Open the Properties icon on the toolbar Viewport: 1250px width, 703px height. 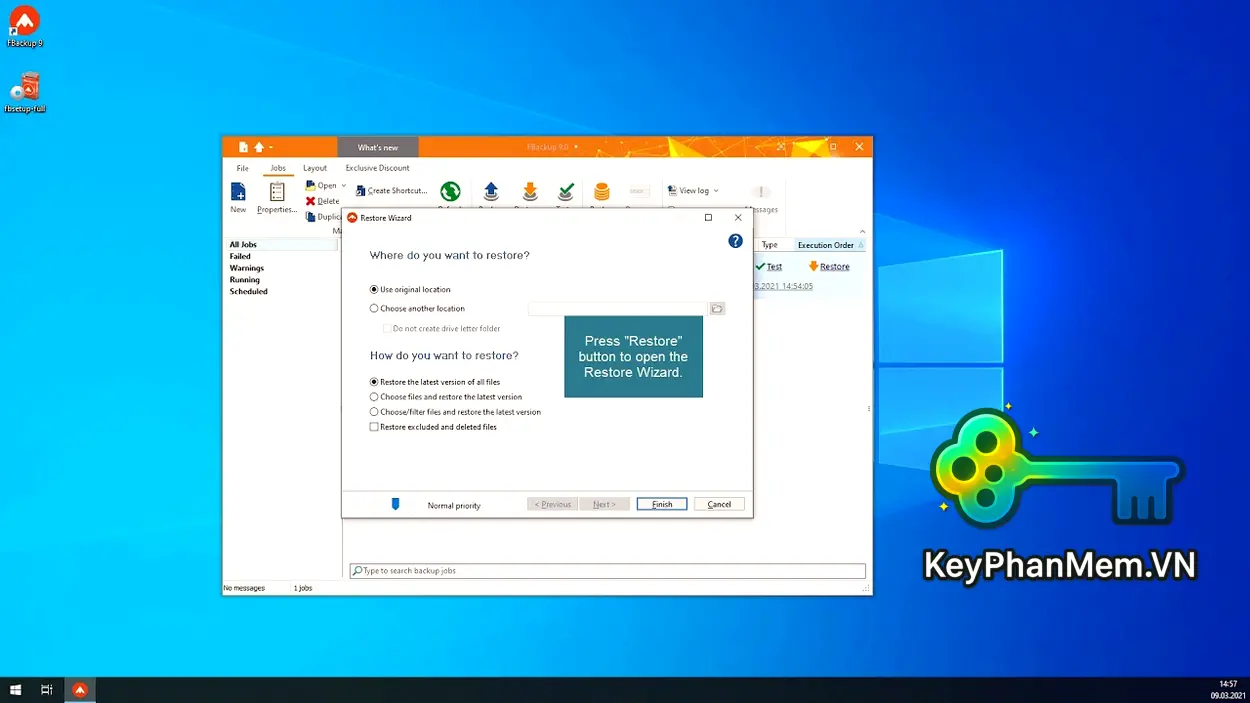point(276,193)
